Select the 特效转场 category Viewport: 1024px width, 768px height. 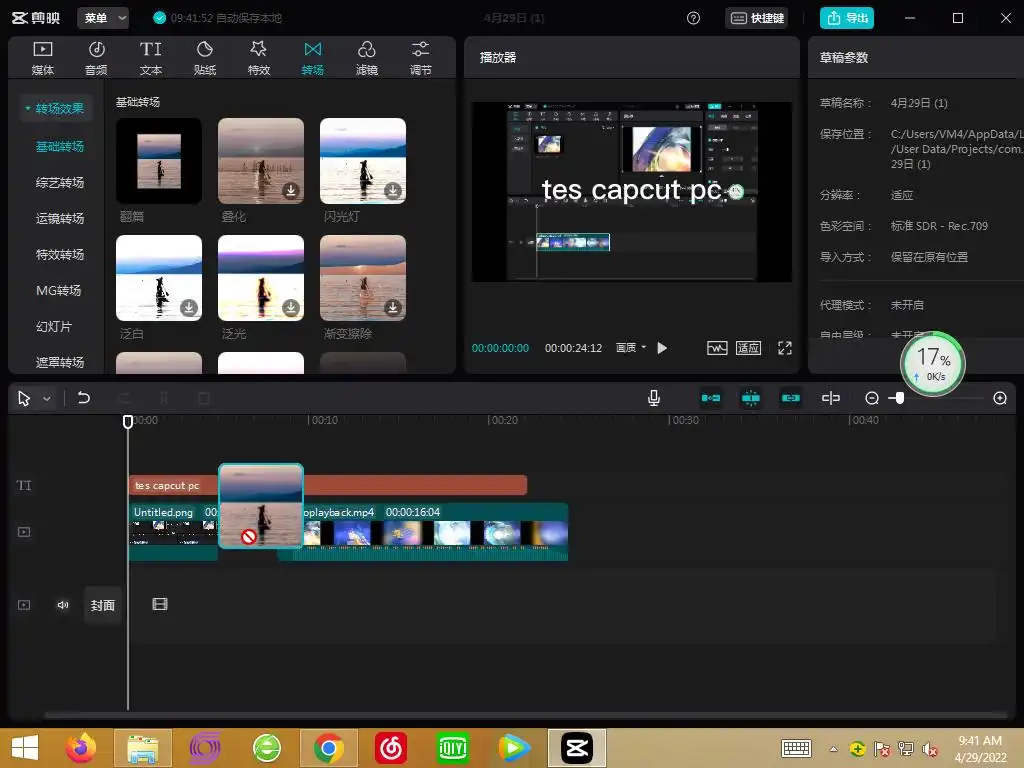(x=59, y=254)
